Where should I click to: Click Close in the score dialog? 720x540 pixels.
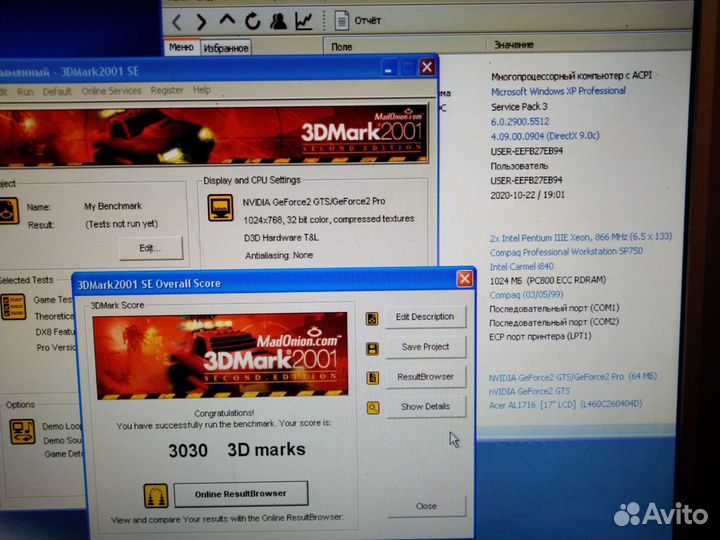(426, 506)
